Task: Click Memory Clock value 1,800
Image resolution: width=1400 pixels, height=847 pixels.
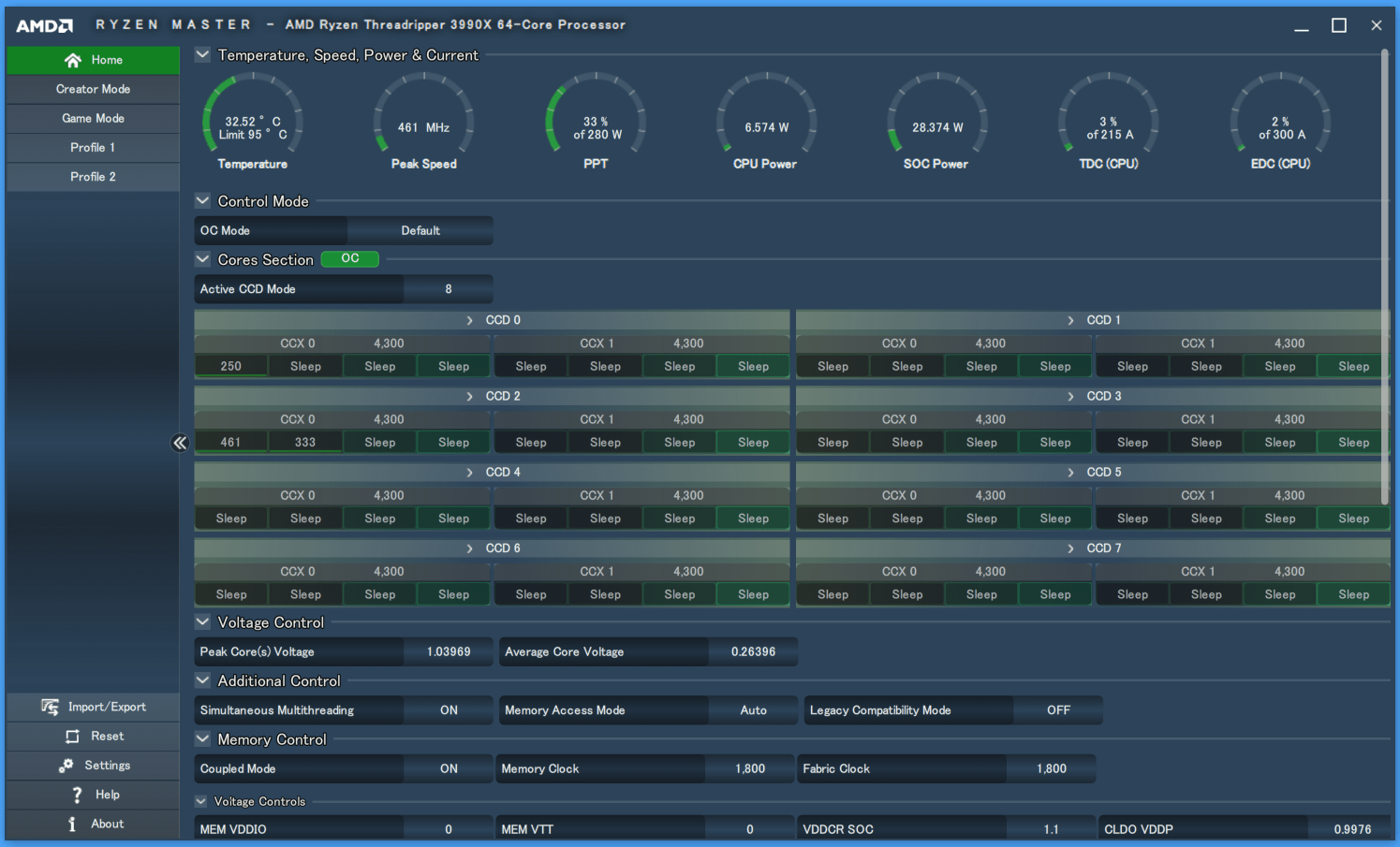Action: pyautogui.click(x=750, y=768)
